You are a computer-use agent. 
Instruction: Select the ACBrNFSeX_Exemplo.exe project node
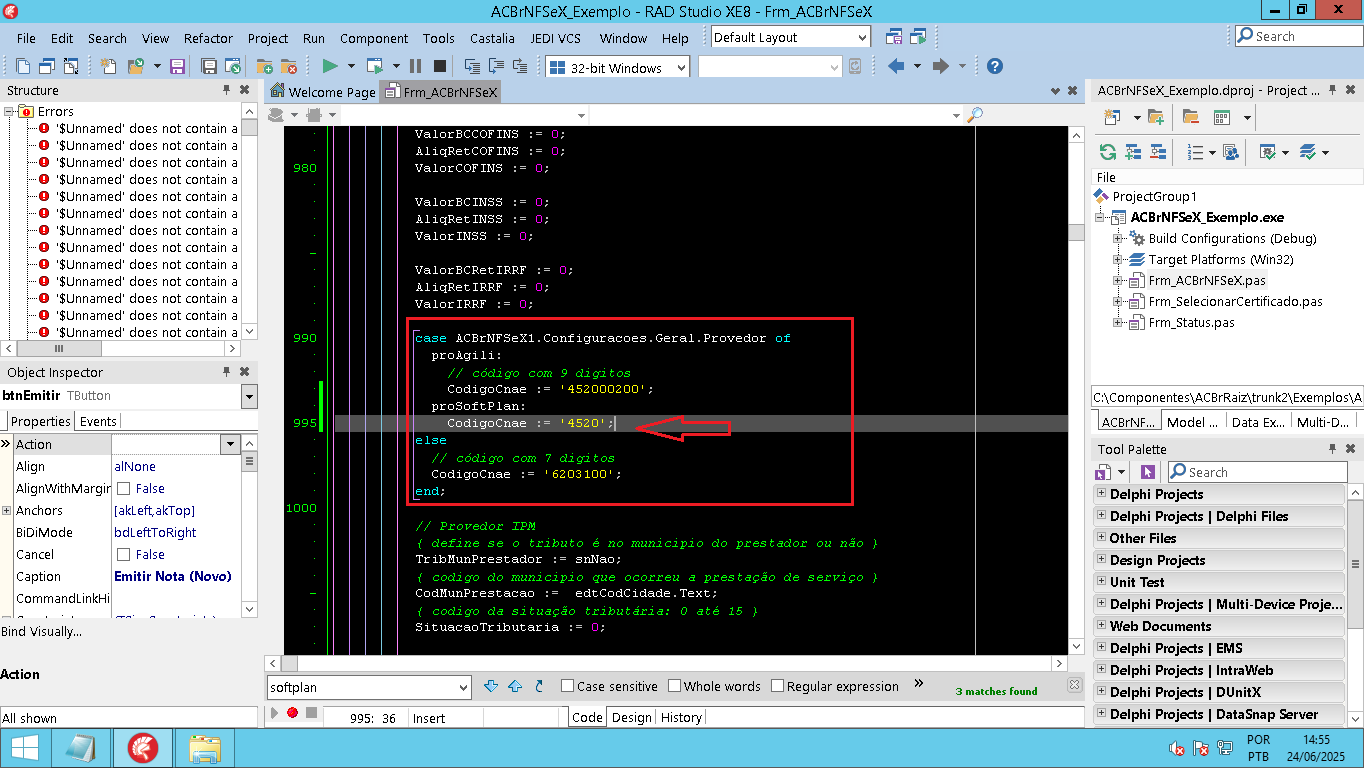point(1206,217)
